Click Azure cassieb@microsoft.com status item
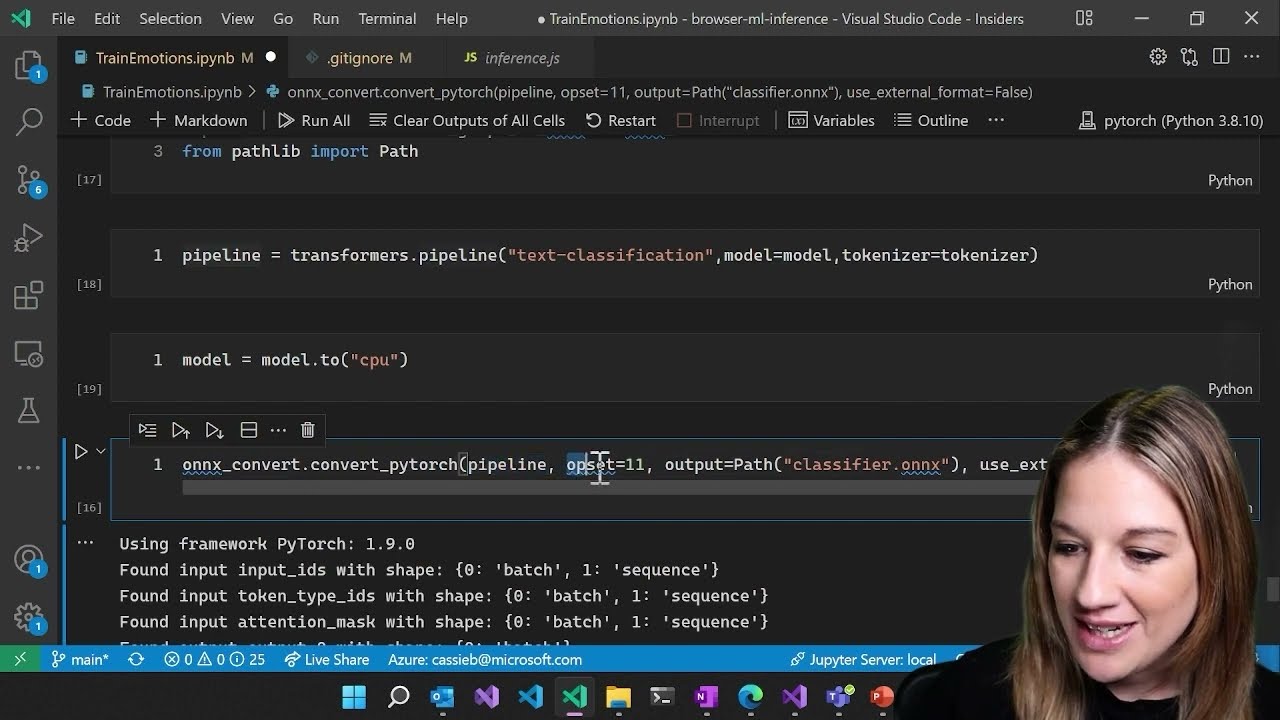Viewport: 1280px width, 720px height. tap(485, 659)
